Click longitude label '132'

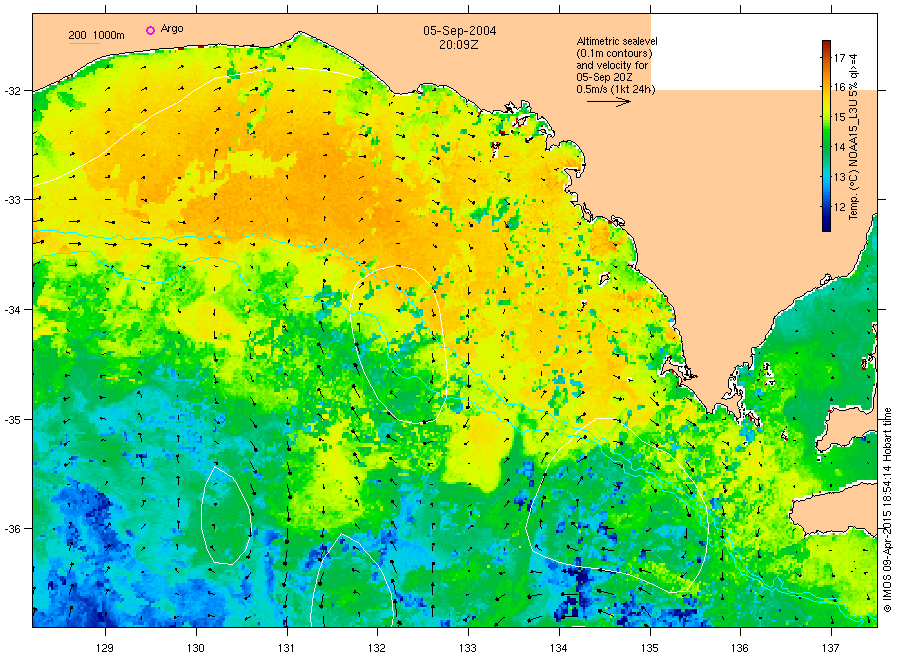point(377,649)
